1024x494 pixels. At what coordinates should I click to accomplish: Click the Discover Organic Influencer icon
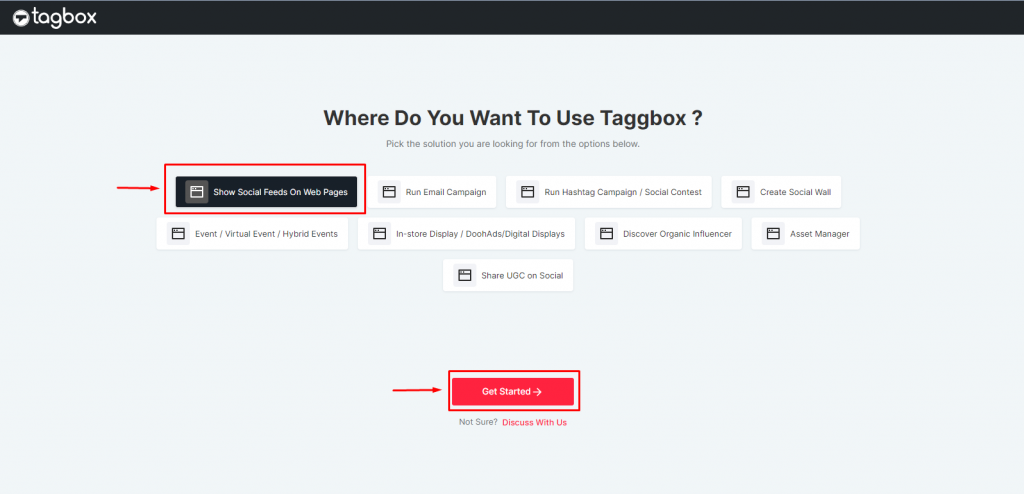click(x=606, y=234)
